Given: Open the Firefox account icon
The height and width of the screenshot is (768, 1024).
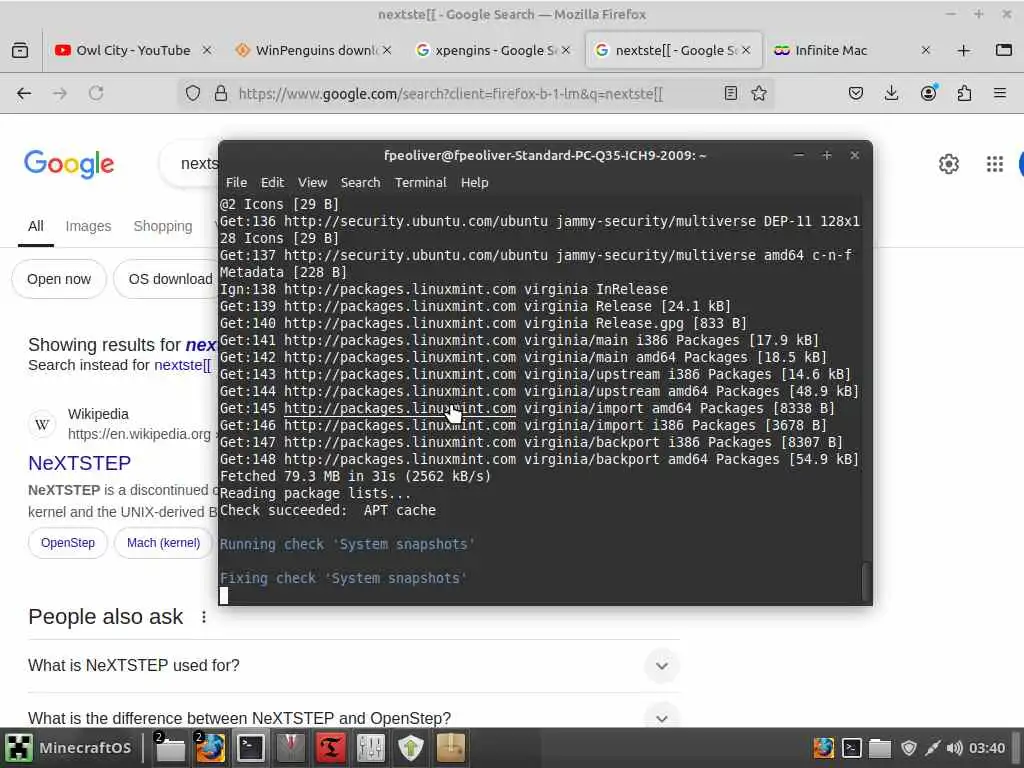Looking at the screenshot, I should 928,93.
